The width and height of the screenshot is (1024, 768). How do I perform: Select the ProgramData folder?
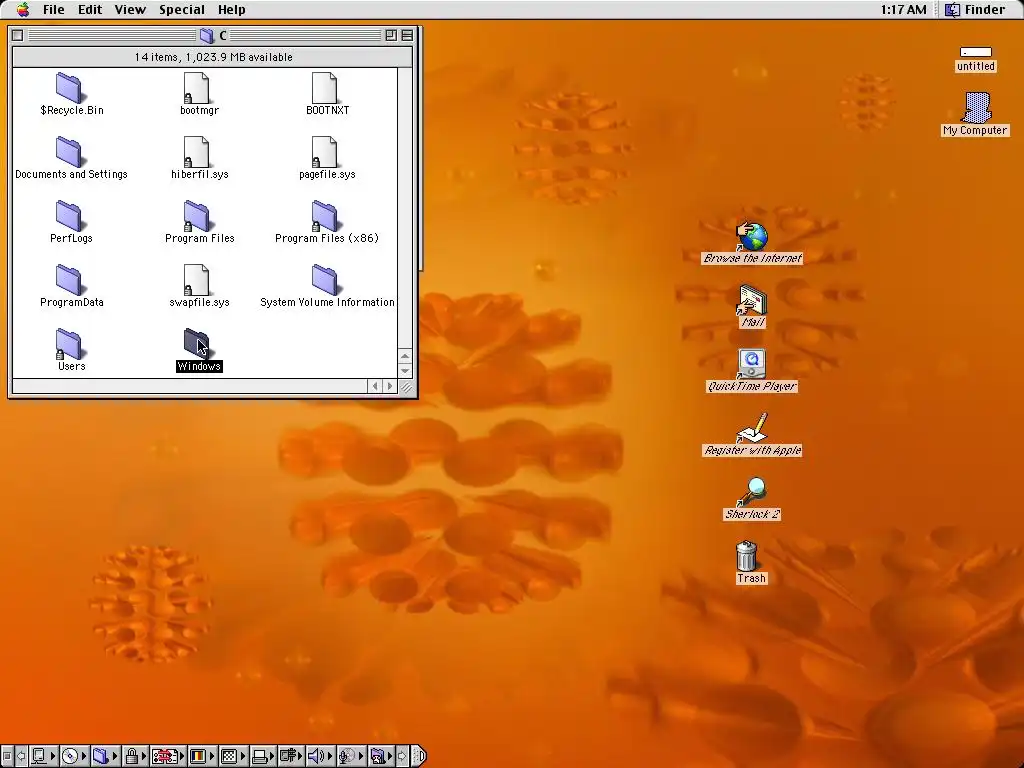(71, 286)
